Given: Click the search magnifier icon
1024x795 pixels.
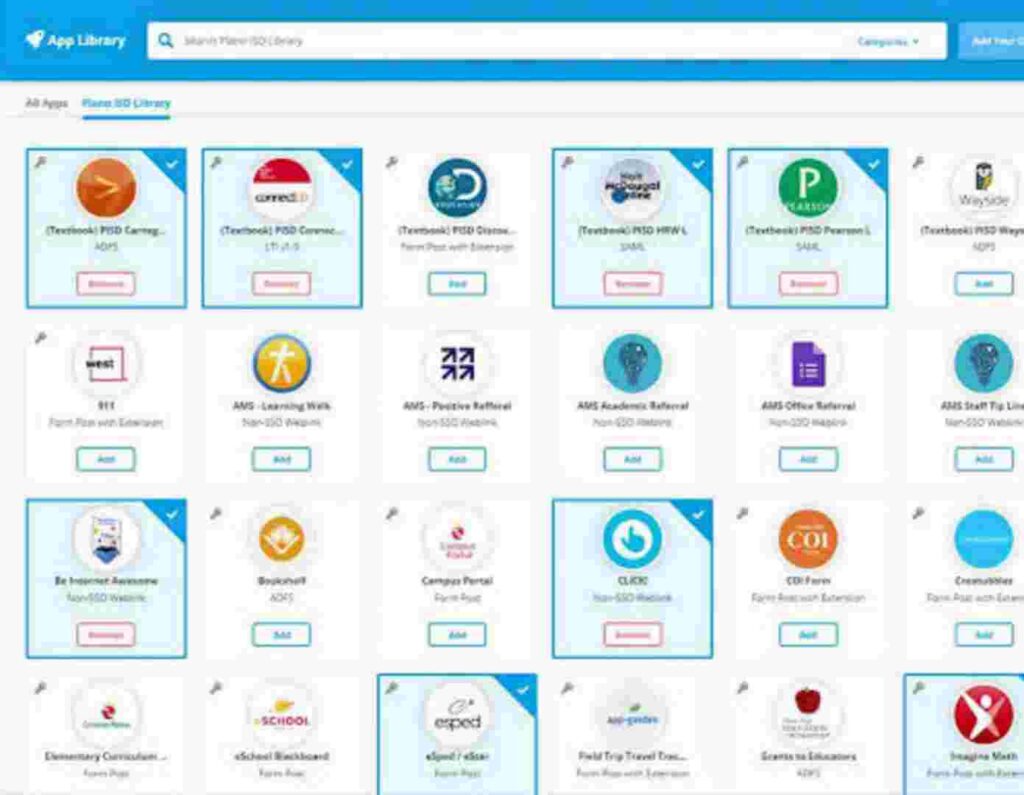Looking at the screenshot, I should [x=166, y=41].
